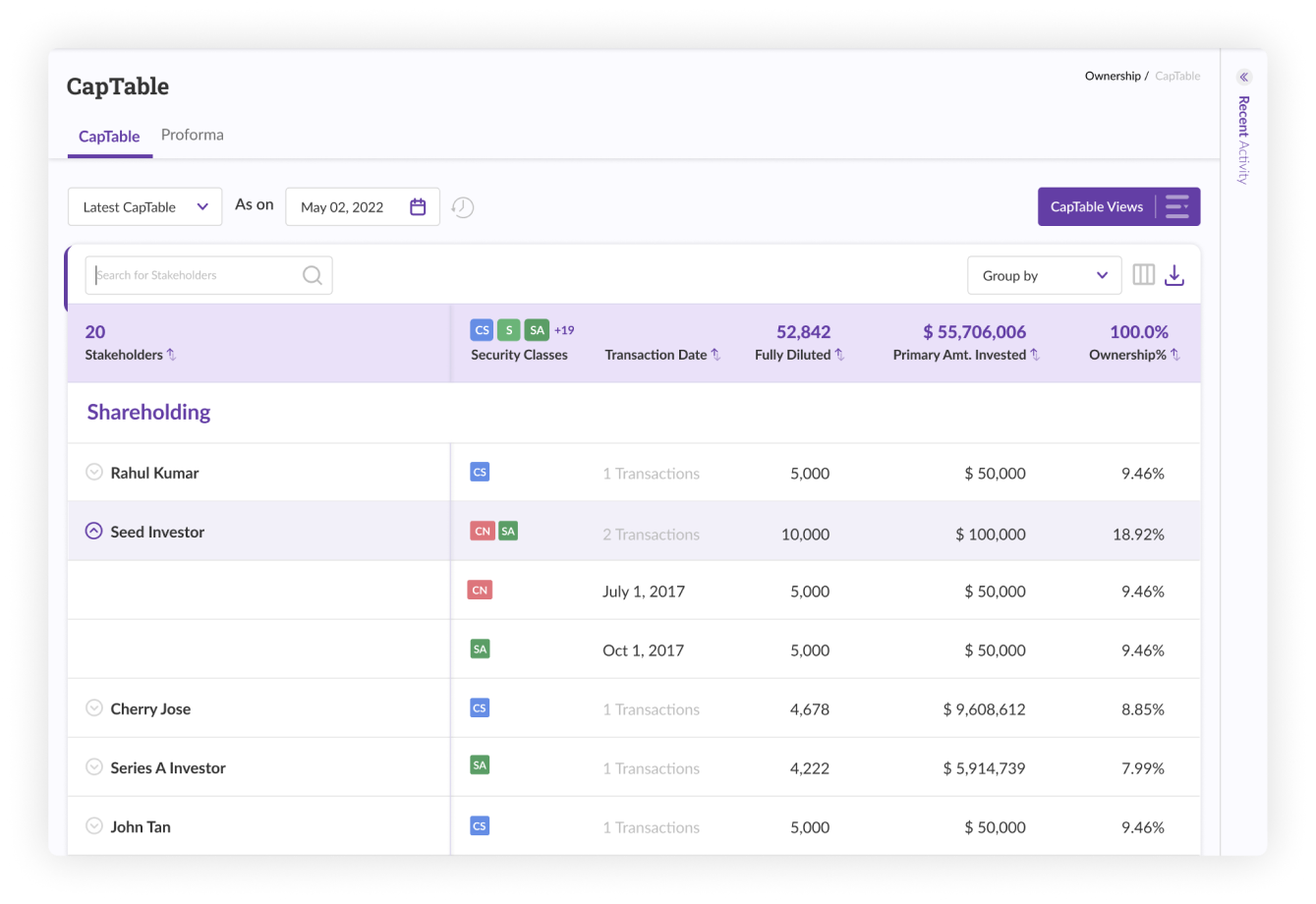This screenshot has height=904, width=1316.
Task: Click the CN badge in Seed Investor row
Action: click(482, 531)
